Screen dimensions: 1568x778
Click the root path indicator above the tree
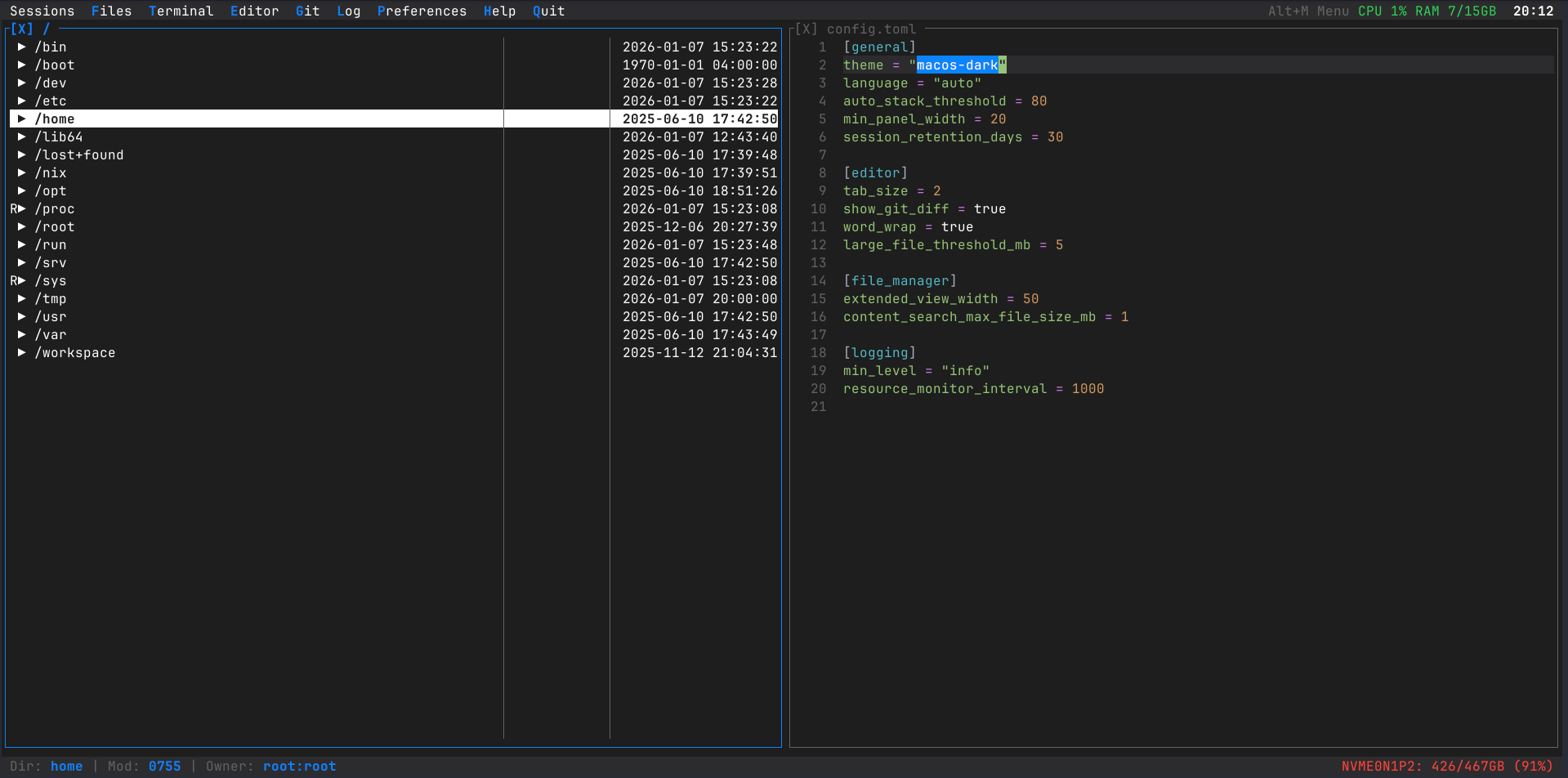[x=47, y=29]
